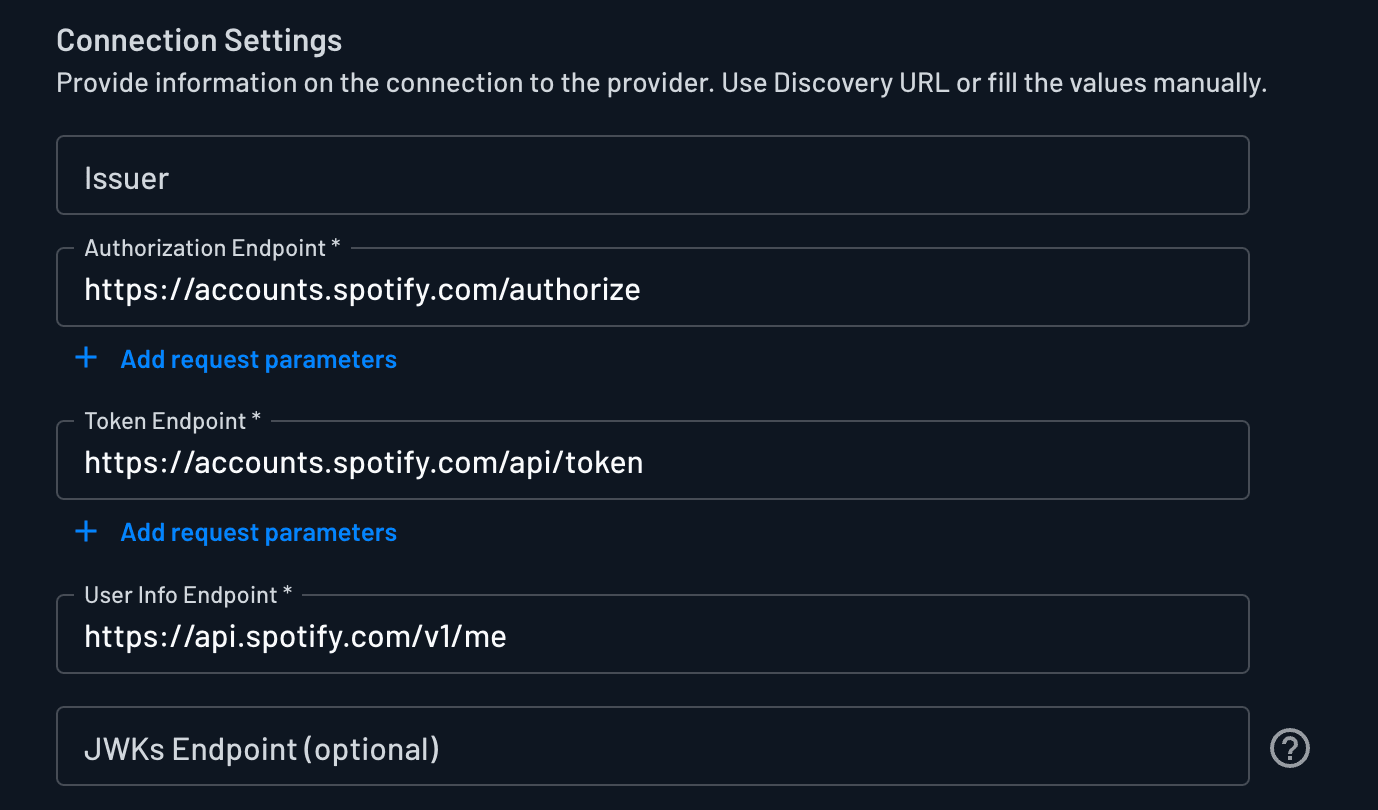Screen dimensions: 1378x810
Task: Select the blue plus sign above User Info Endpoint
Action: click(87, 531)
